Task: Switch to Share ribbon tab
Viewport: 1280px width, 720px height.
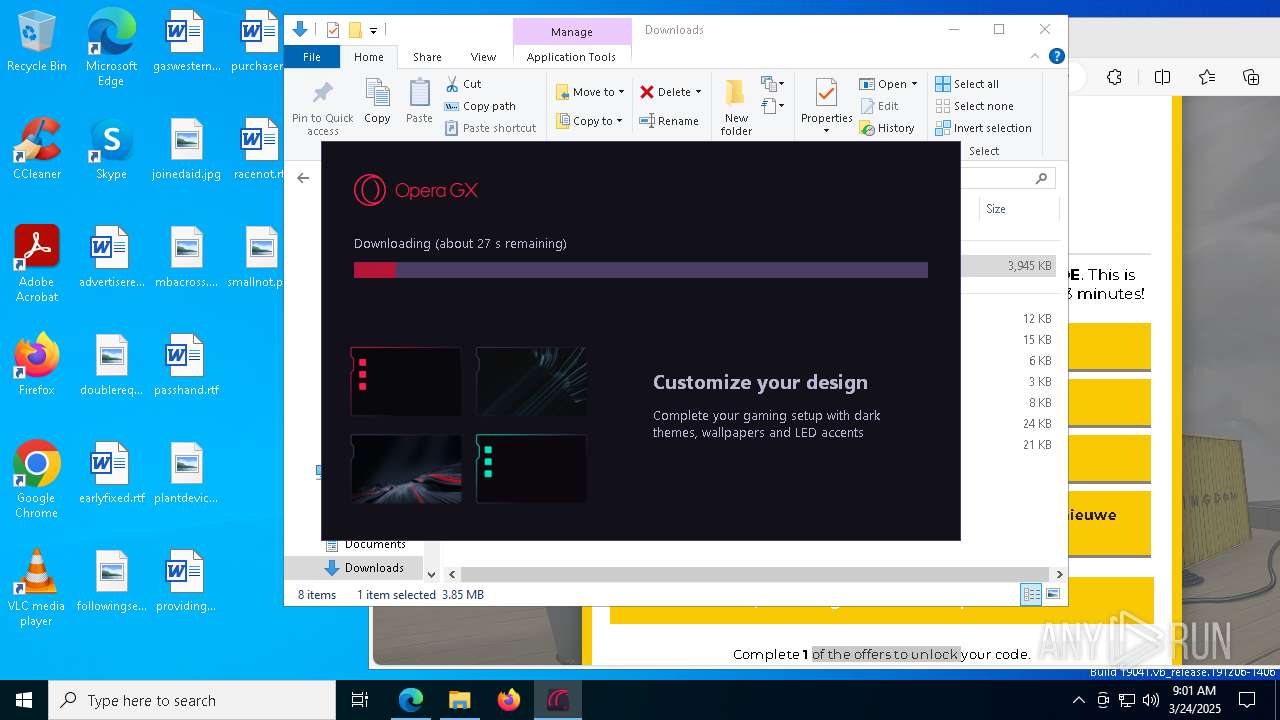Action: pyautogui.click(x=427, y=57)
